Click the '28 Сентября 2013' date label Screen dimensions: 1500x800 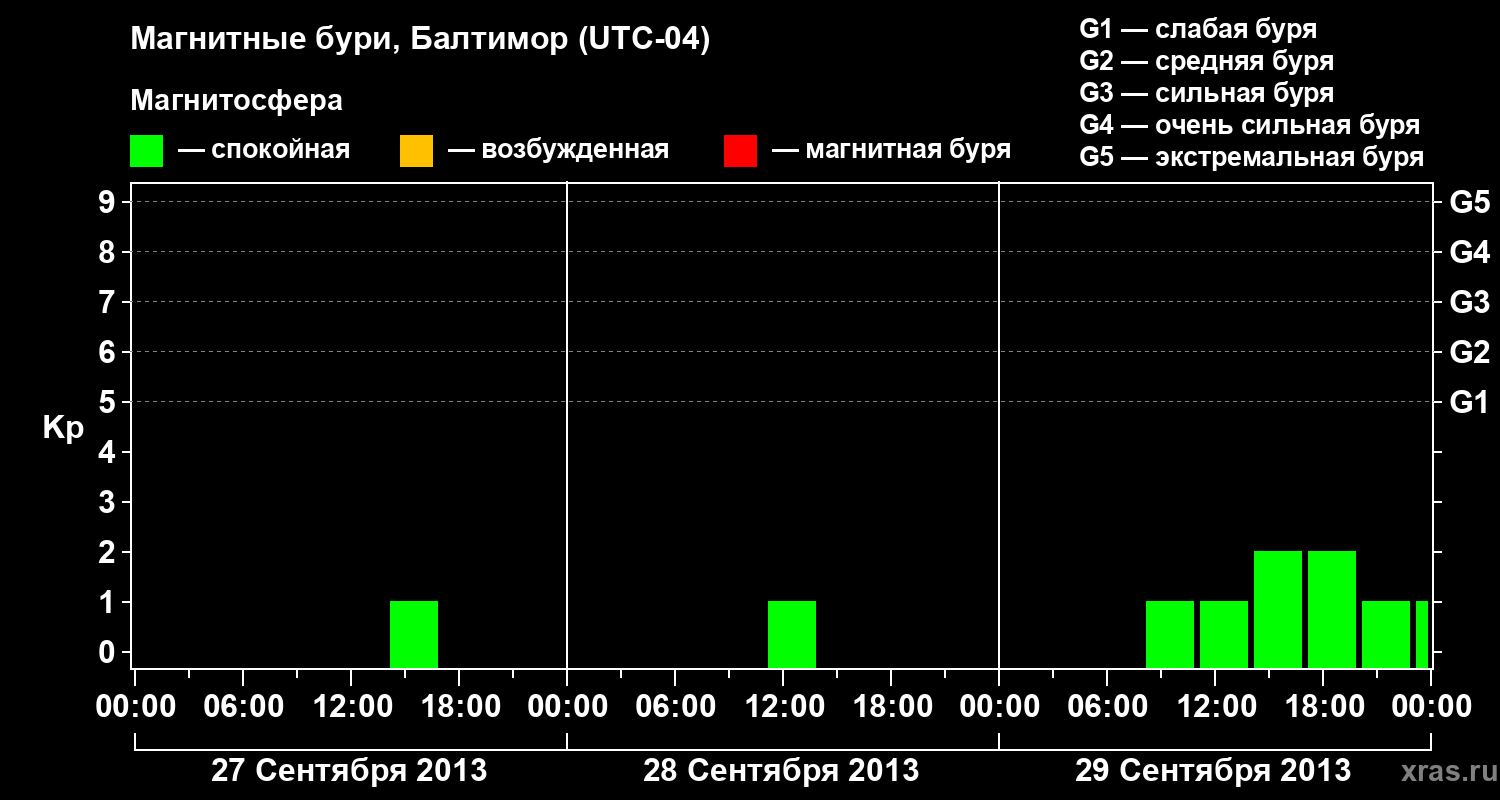781,771
